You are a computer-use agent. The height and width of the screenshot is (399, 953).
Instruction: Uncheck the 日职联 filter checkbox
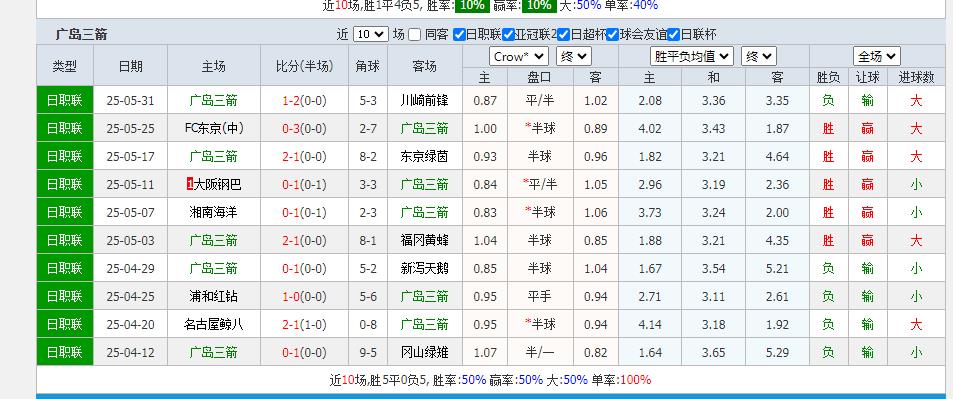[459, 35]
